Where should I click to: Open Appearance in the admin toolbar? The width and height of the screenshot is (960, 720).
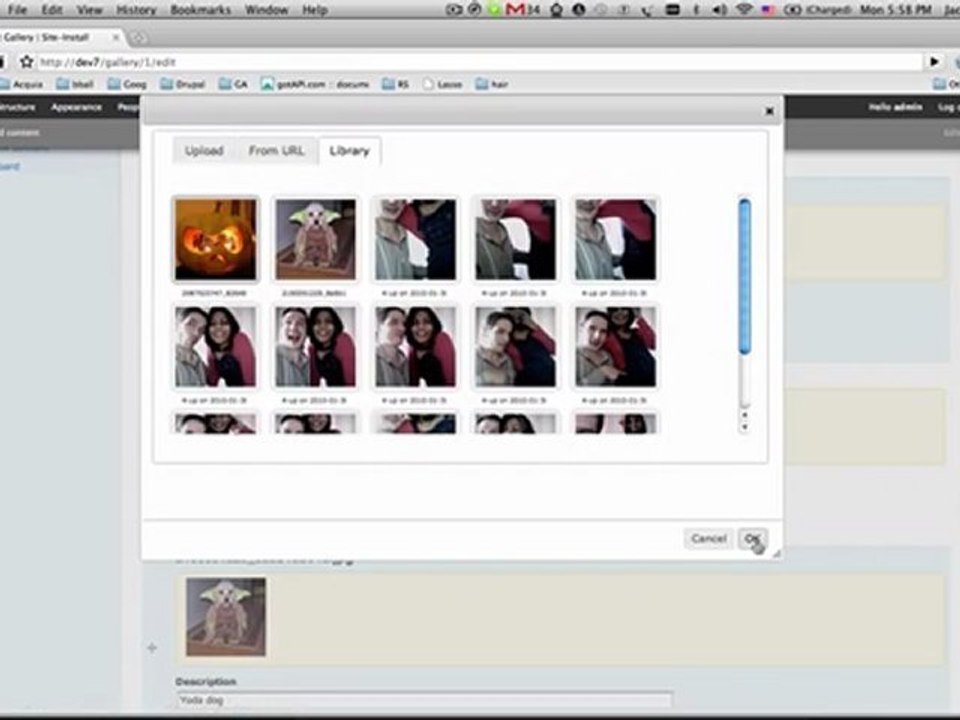point(76,107)
